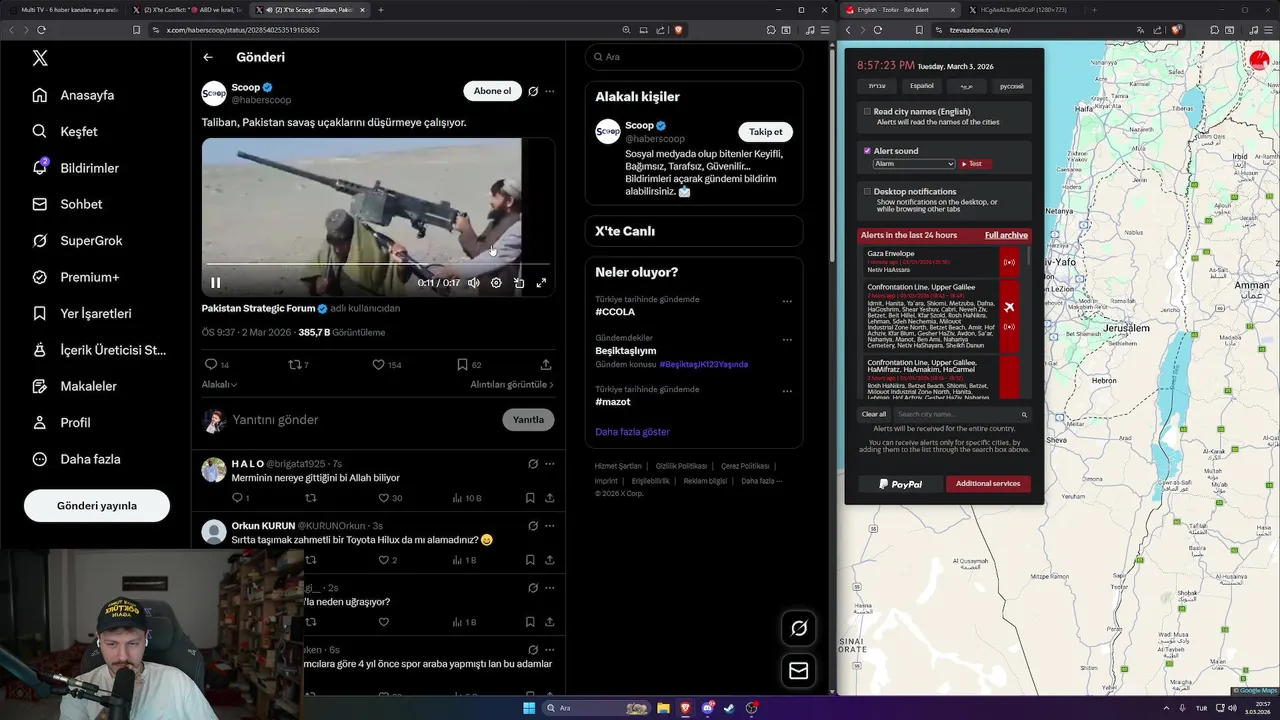Enter video fullscreen
The height and width of the screenshot is (720, 1280).
[541, 283]
